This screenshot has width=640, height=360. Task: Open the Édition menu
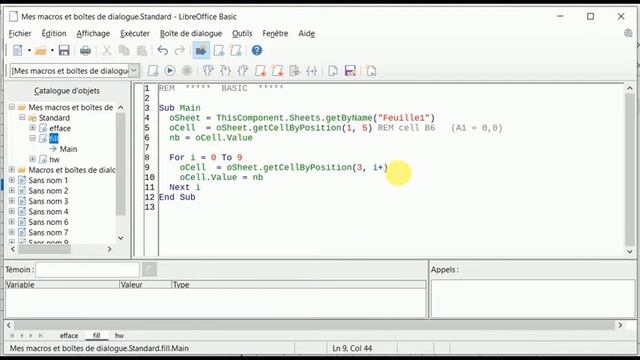(x=54, y=33)
